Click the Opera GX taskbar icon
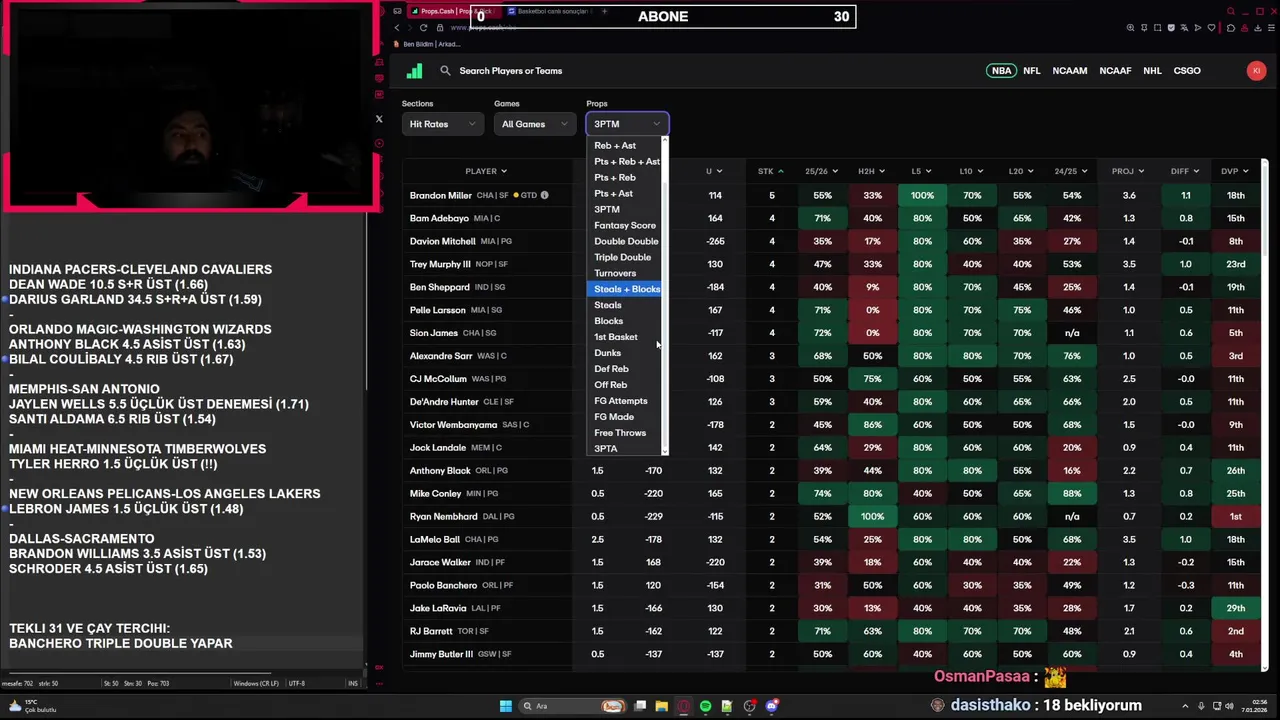The image size is (1280, 720). (x=684, y=706)
